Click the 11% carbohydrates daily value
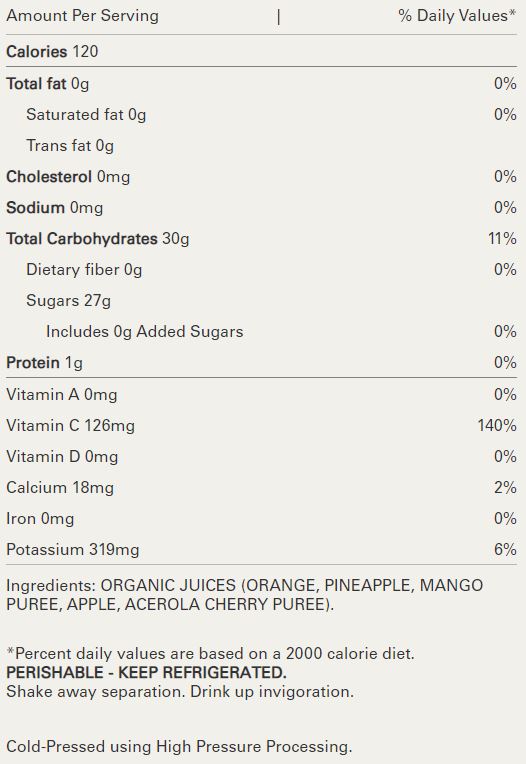This screenshot has height=764, width=526. click(502, 239)
